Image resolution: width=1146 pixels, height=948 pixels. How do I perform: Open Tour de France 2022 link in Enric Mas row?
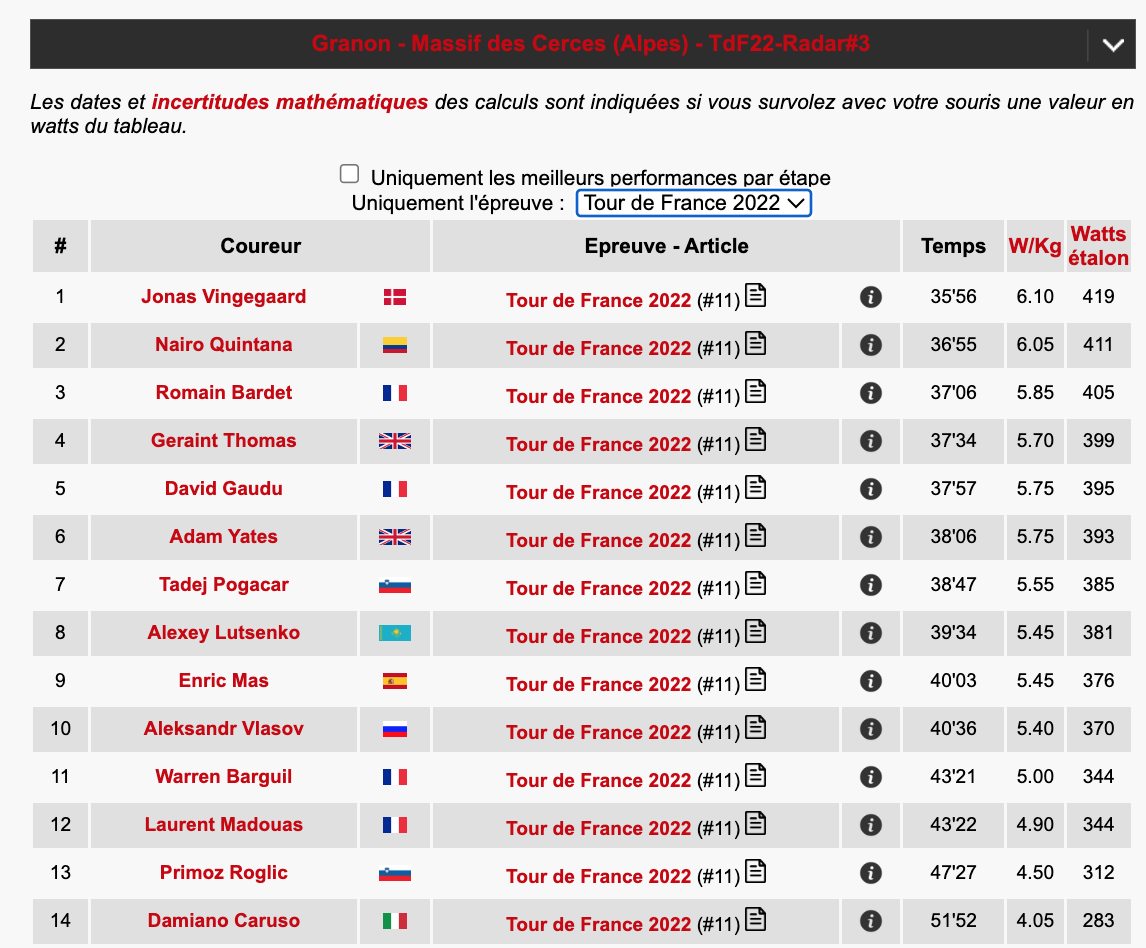599,684
